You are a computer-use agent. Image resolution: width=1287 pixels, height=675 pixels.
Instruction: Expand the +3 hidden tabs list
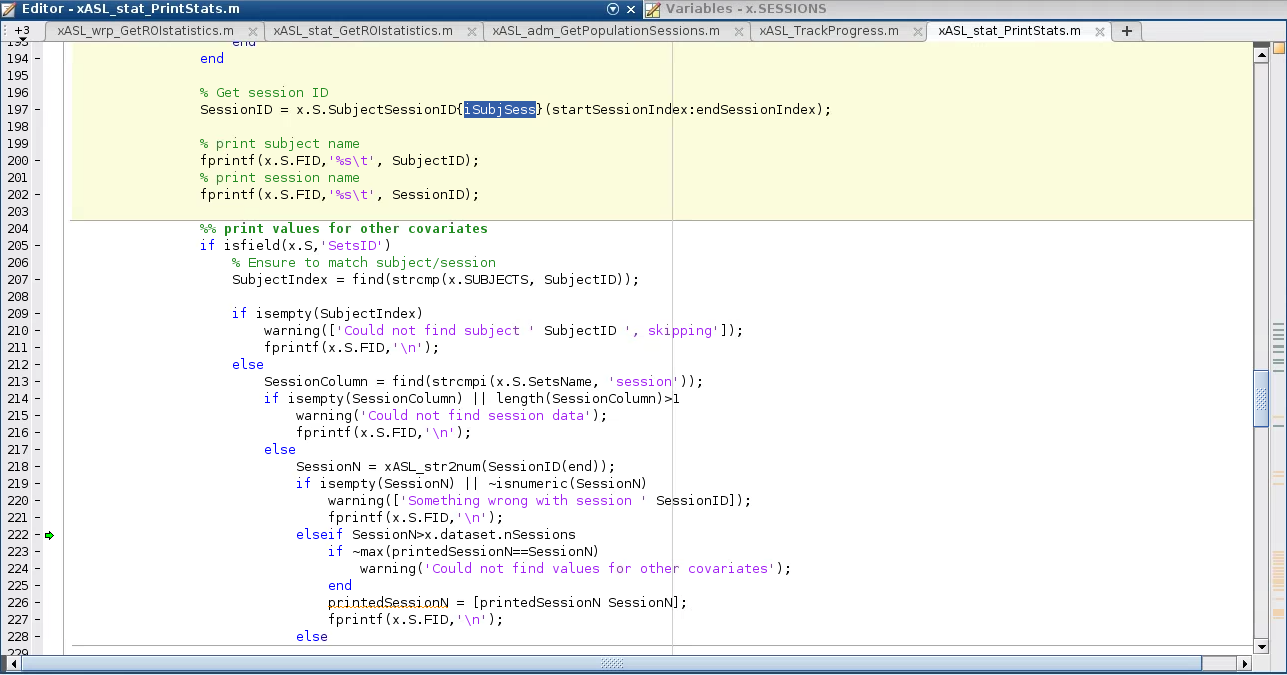pyautogui.click(x=21, y=31)
